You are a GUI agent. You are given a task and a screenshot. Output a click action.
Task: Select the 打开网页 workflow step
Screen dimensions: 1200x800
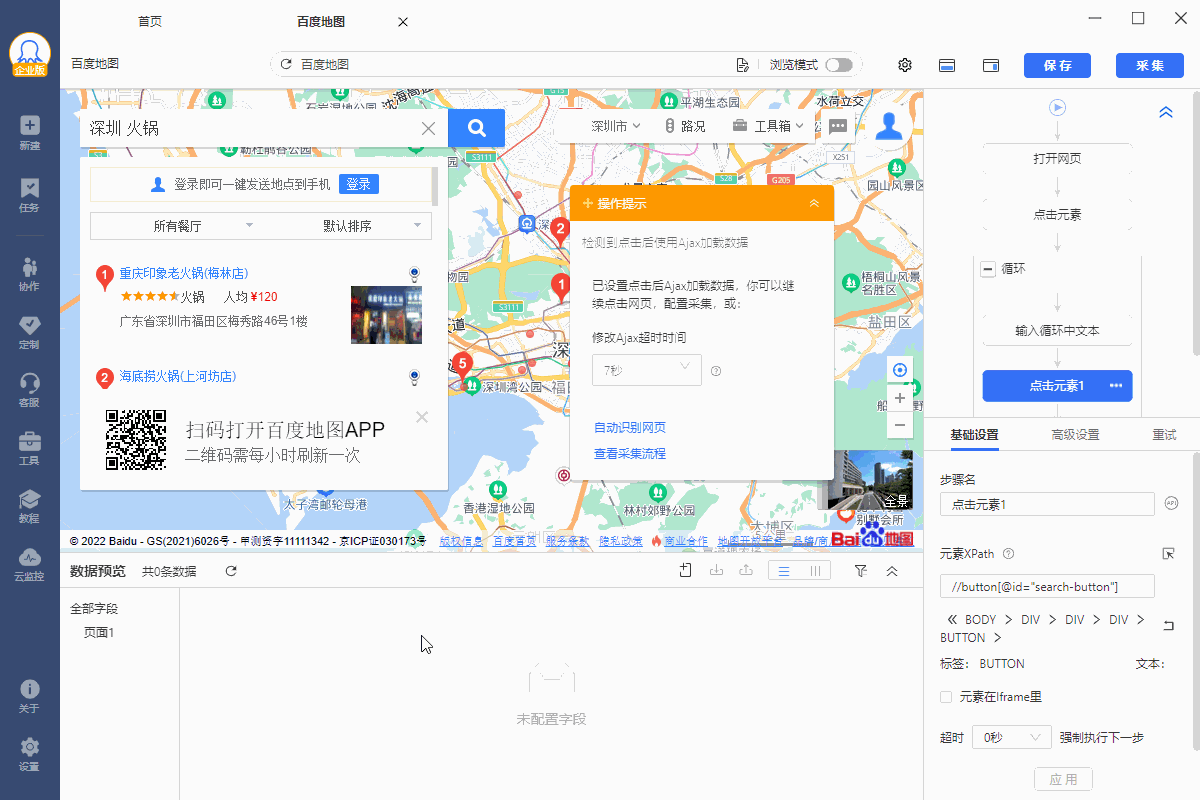[1057, 158]
